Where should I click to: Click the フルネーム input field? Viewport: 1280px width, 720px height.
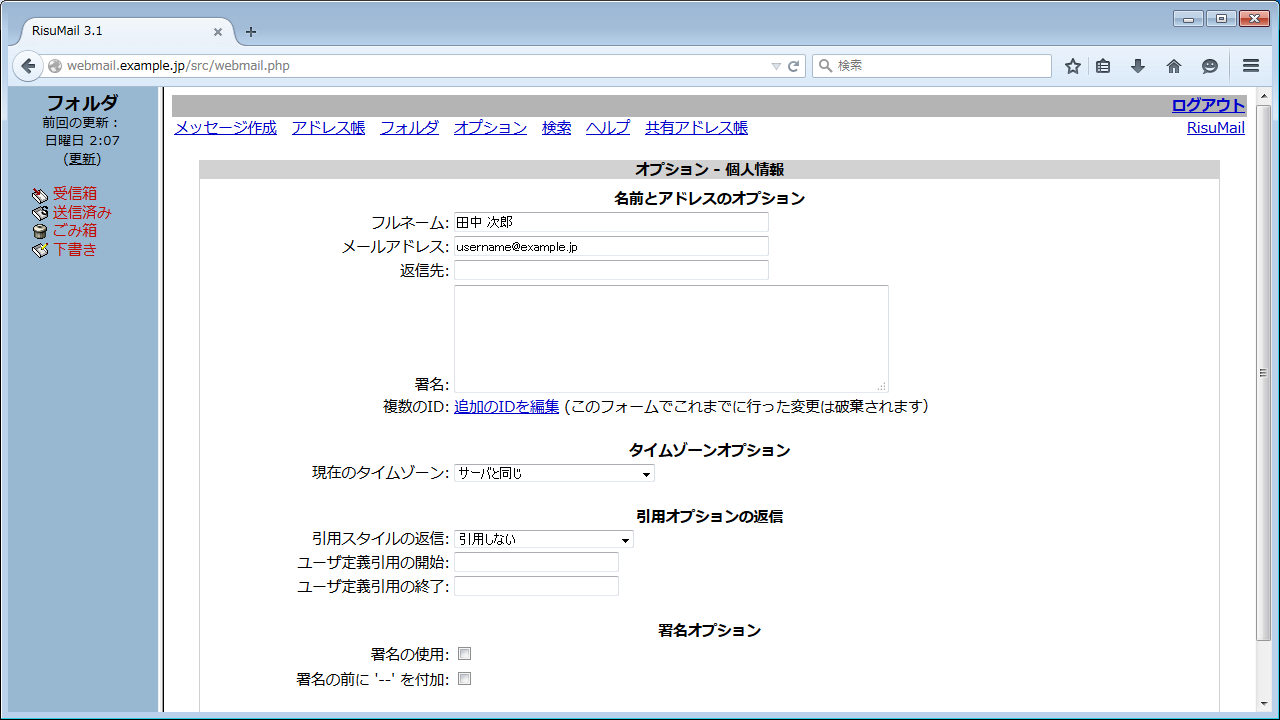(611, 222)
